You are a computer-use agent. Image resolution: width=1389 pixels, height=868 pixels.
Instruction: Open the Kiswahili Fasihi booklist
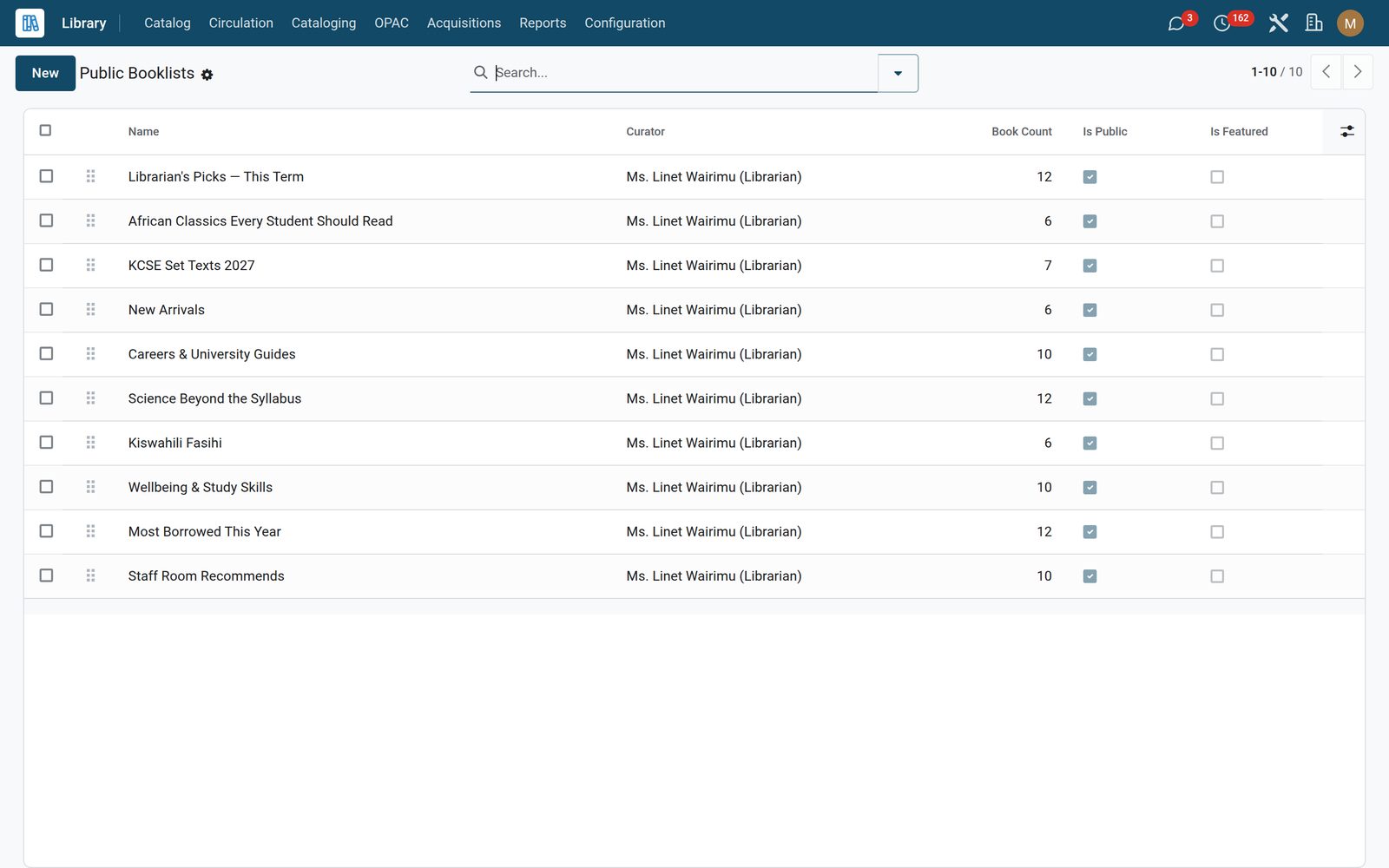tap(175, 443)
